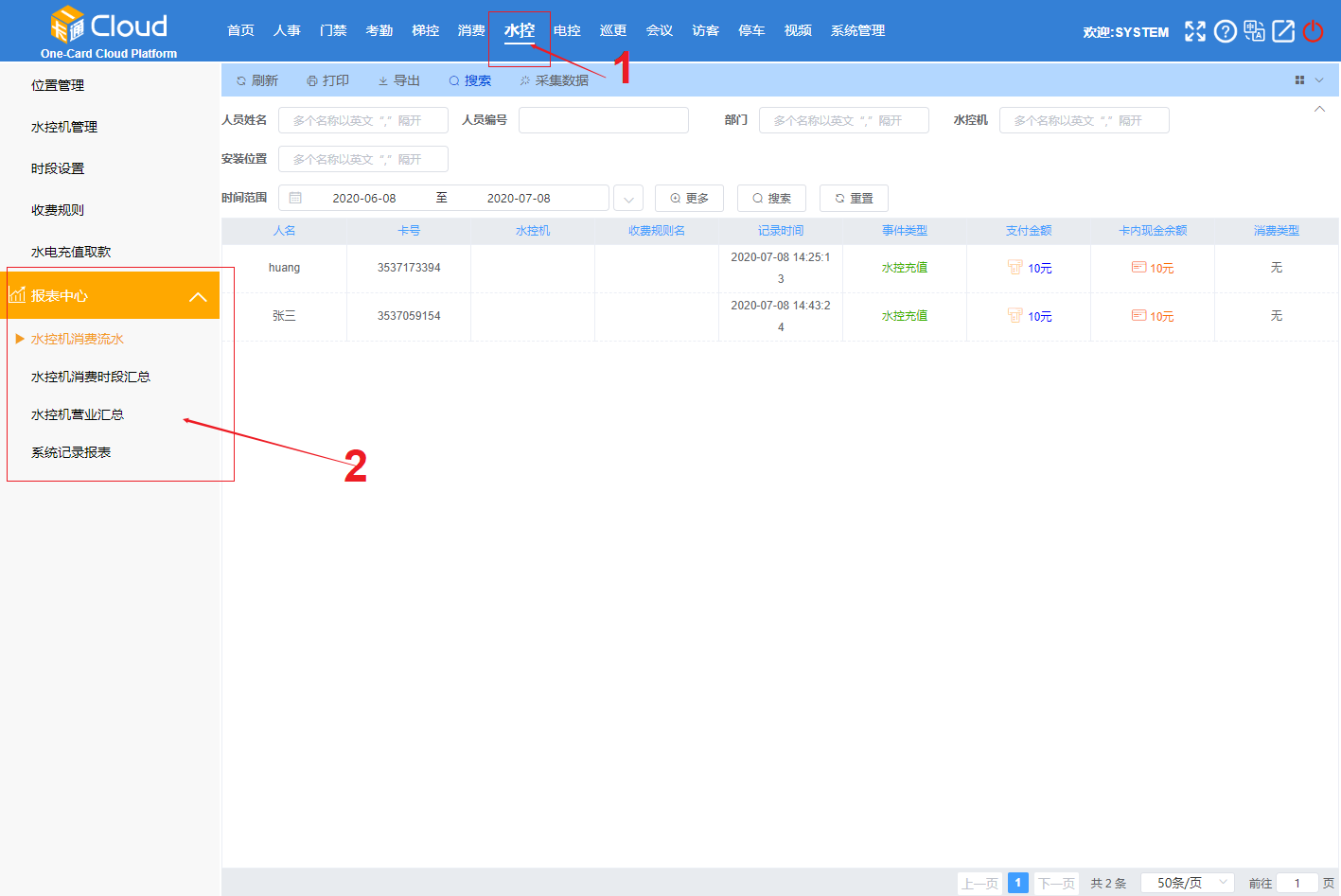The image size is (1341, 896).
Task: Click the 人员编号 input field
Action: pyautogui.click(x=603, y=120)
